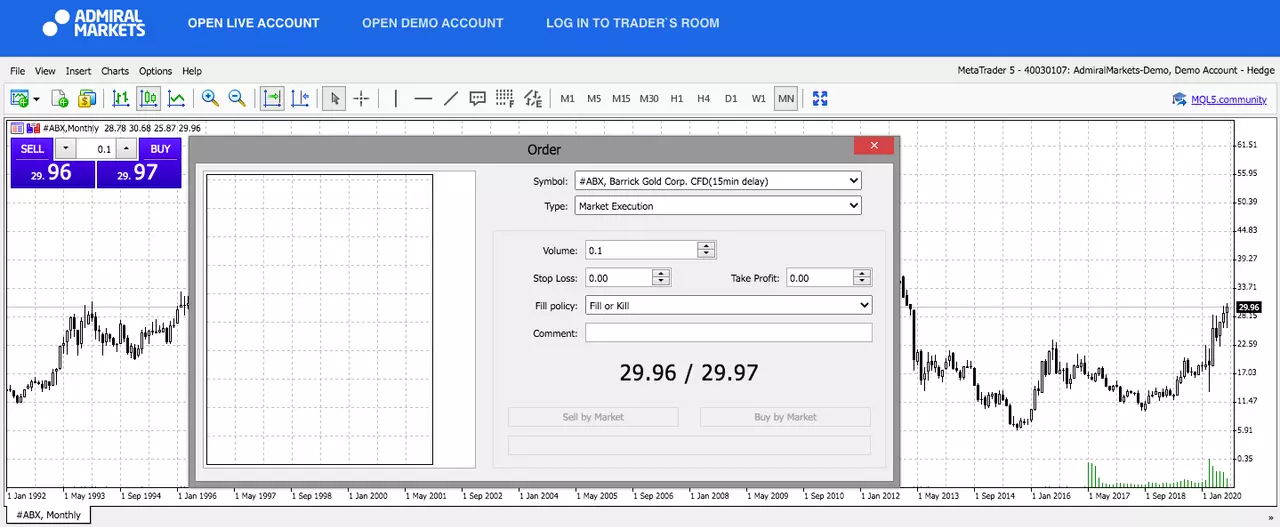Open the Insert menu
The image size is (1280, 527).
tap(78, 71)
